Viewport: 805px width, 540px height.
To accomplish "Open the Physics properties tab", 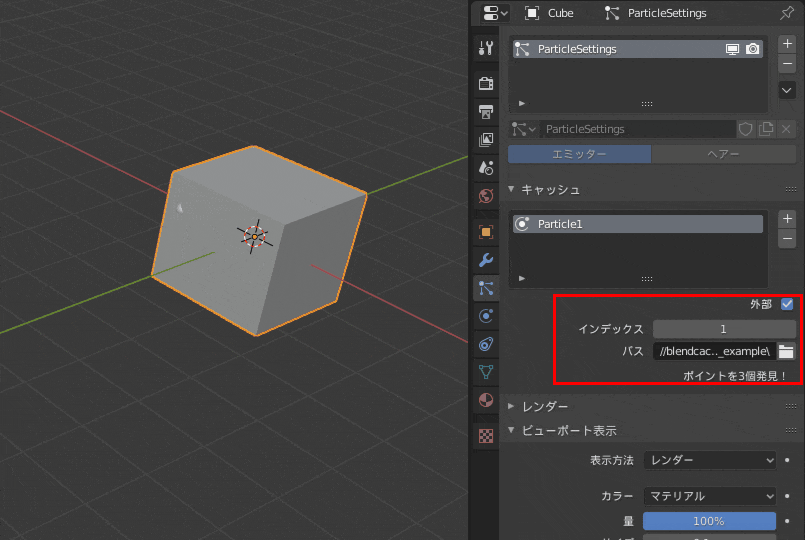I will 486,316.
